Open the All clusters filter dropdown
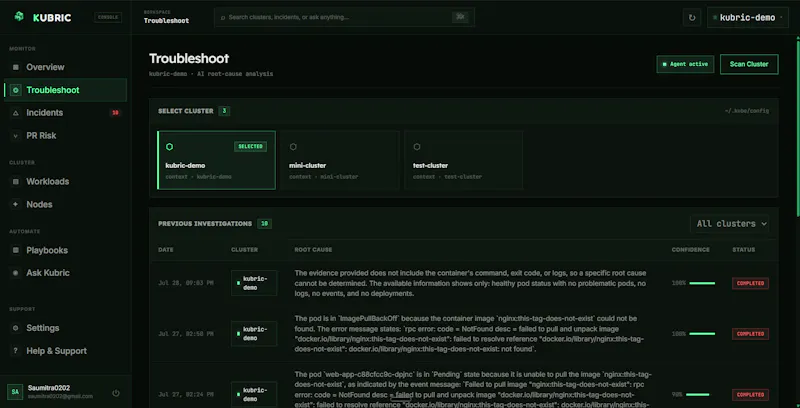 point(730,224)
